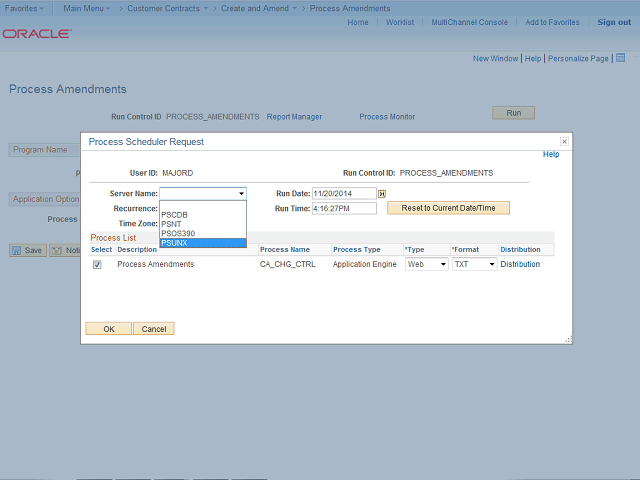Open a New Window link
Viewport: 640px width, 480px height.
[496, 58]
